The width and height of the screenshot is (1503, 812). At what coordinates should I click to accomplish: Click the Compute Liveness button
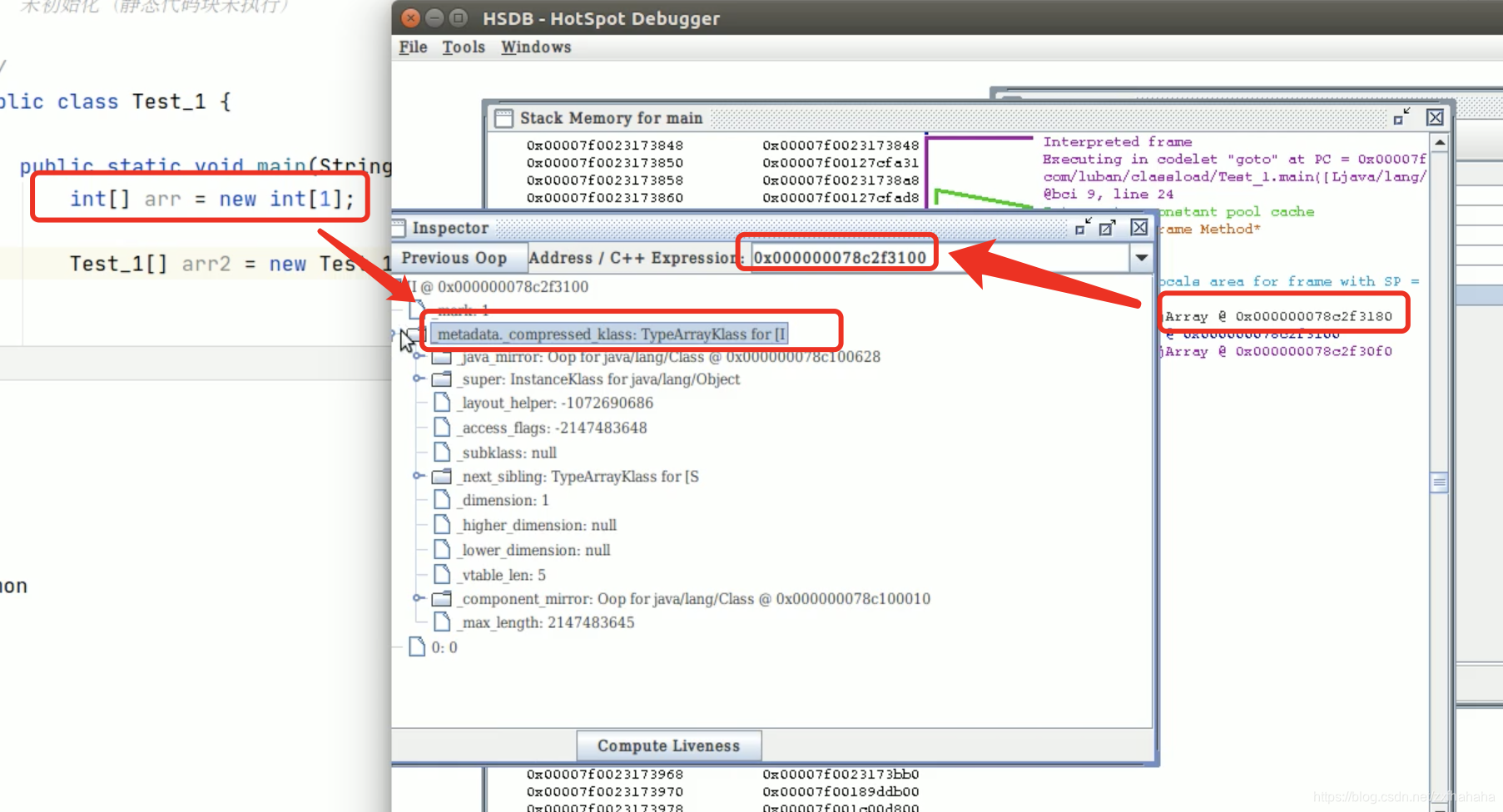coord(668,745)
